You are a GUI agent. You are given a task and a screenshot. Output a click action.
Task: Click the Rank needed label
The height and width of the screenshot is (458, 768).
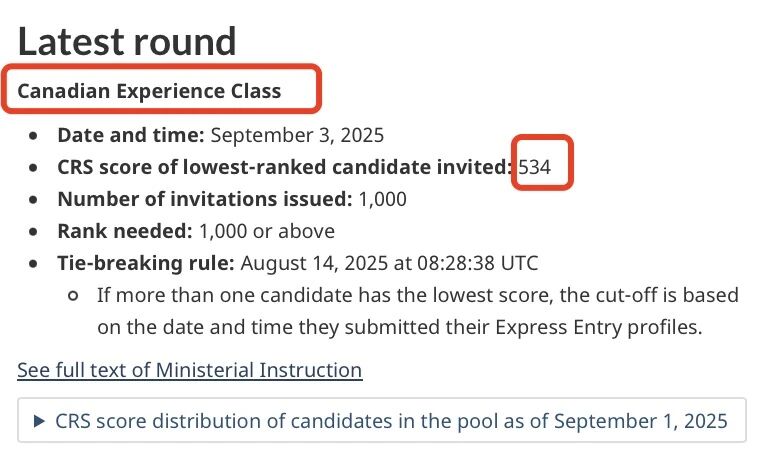point(125,231)
